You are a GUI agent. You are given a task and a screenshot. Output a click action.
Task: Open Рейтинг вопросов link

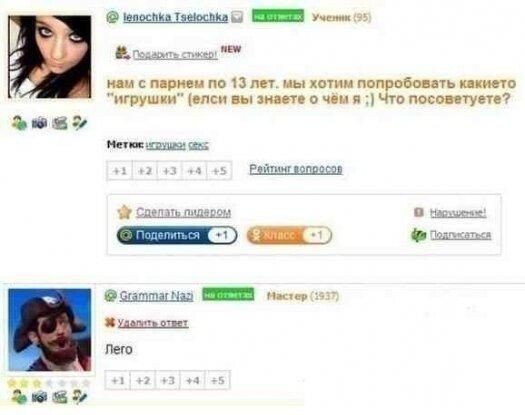coord(296,169)
